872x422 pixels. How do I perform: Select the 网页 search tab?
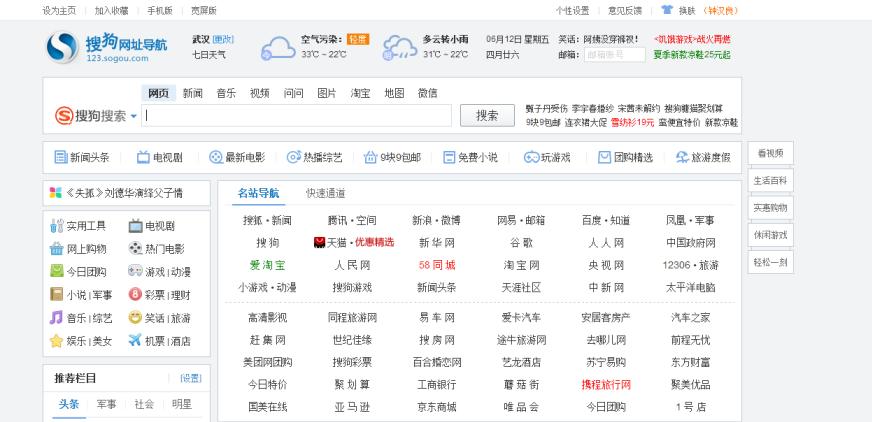pos(158,93)
